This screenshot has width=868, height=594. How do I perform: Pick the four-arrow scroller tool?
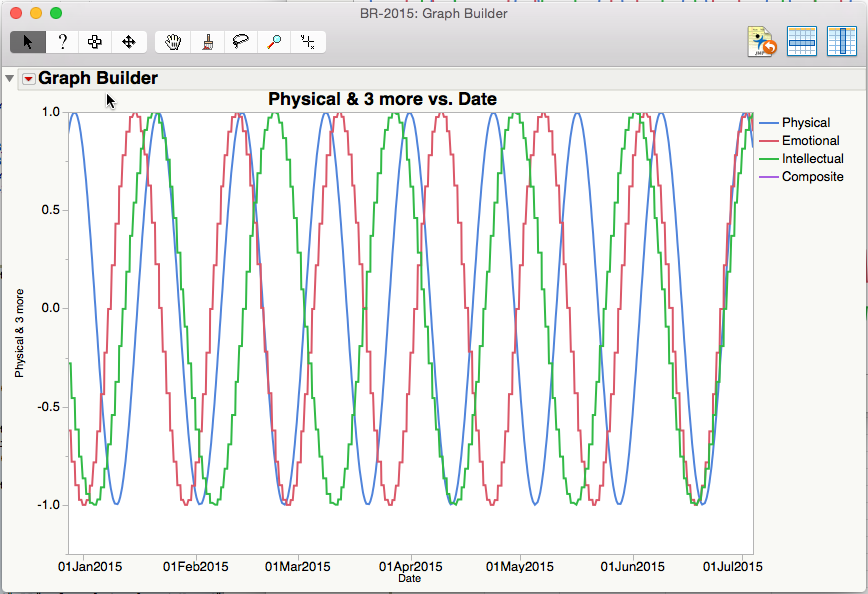(128, 42)
